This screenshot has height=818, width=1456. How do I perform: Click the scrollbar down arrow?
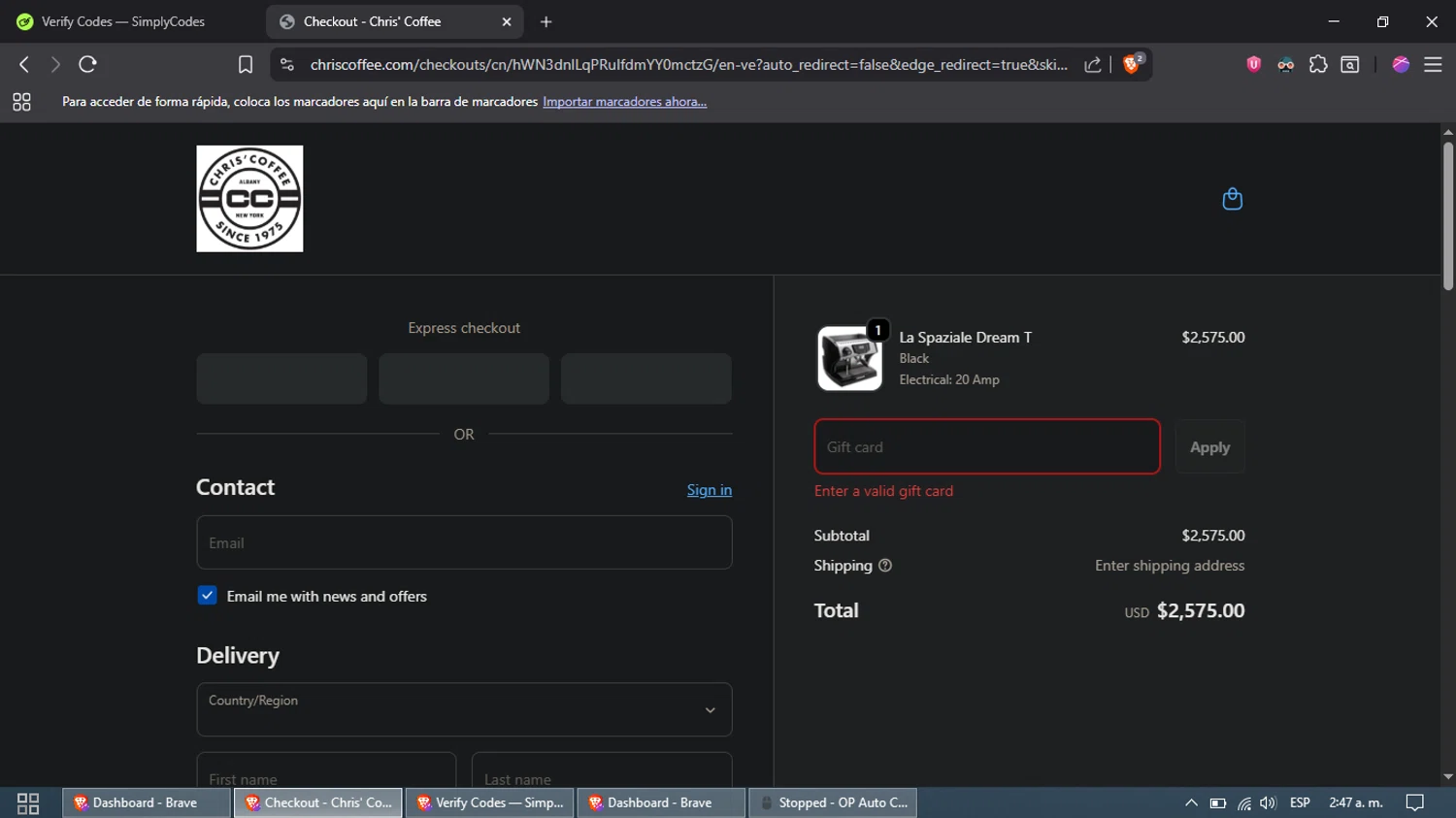click(x=1447, y=777)
